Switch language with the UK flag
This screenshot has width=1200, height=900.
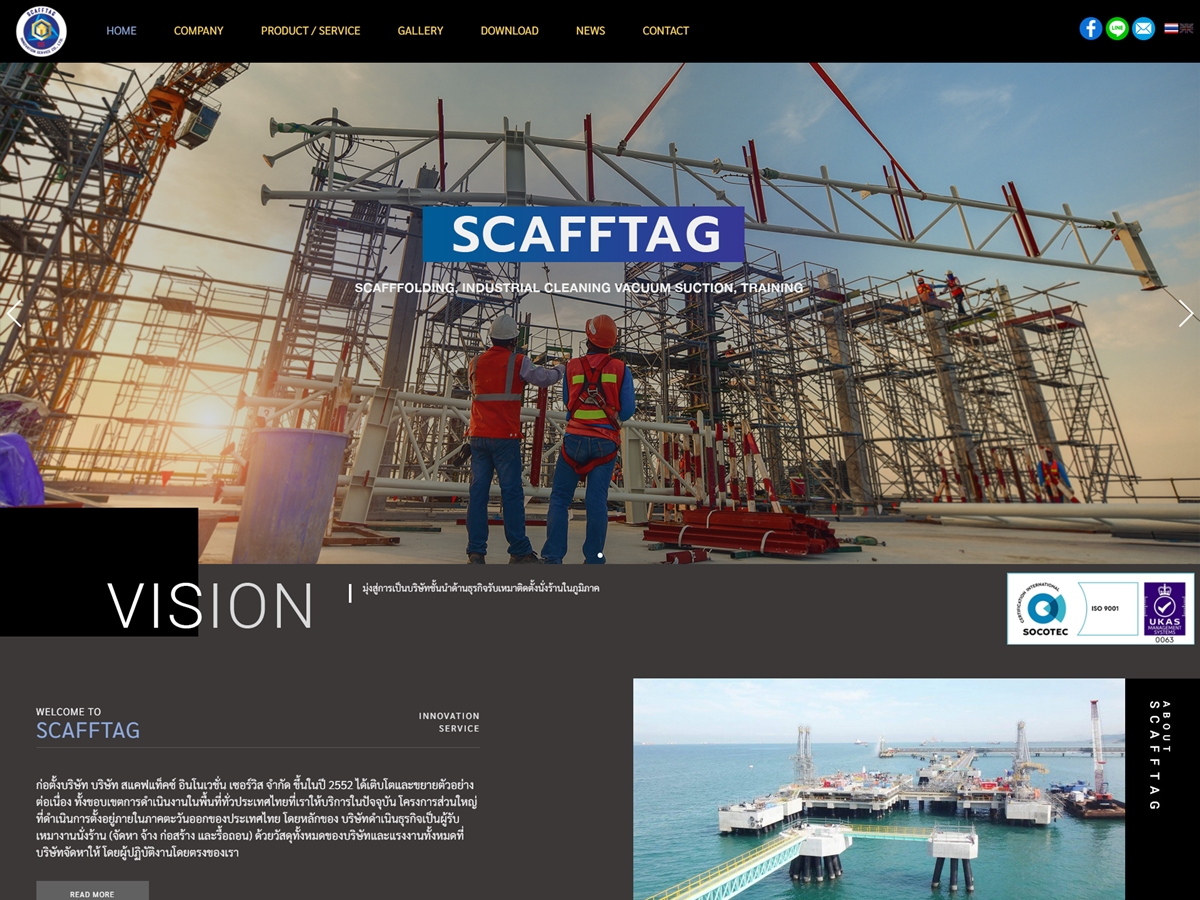pos(1187,29)
